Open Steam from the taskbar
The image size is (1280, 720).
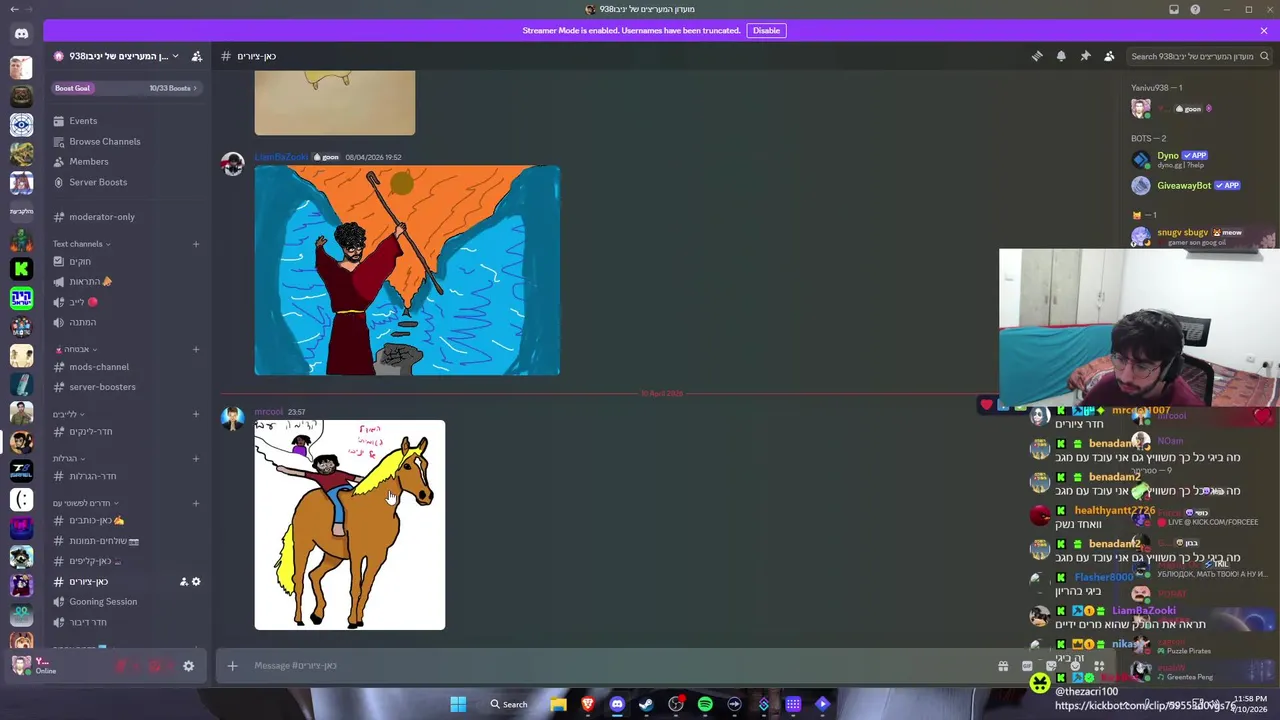(x=646, y=704)
